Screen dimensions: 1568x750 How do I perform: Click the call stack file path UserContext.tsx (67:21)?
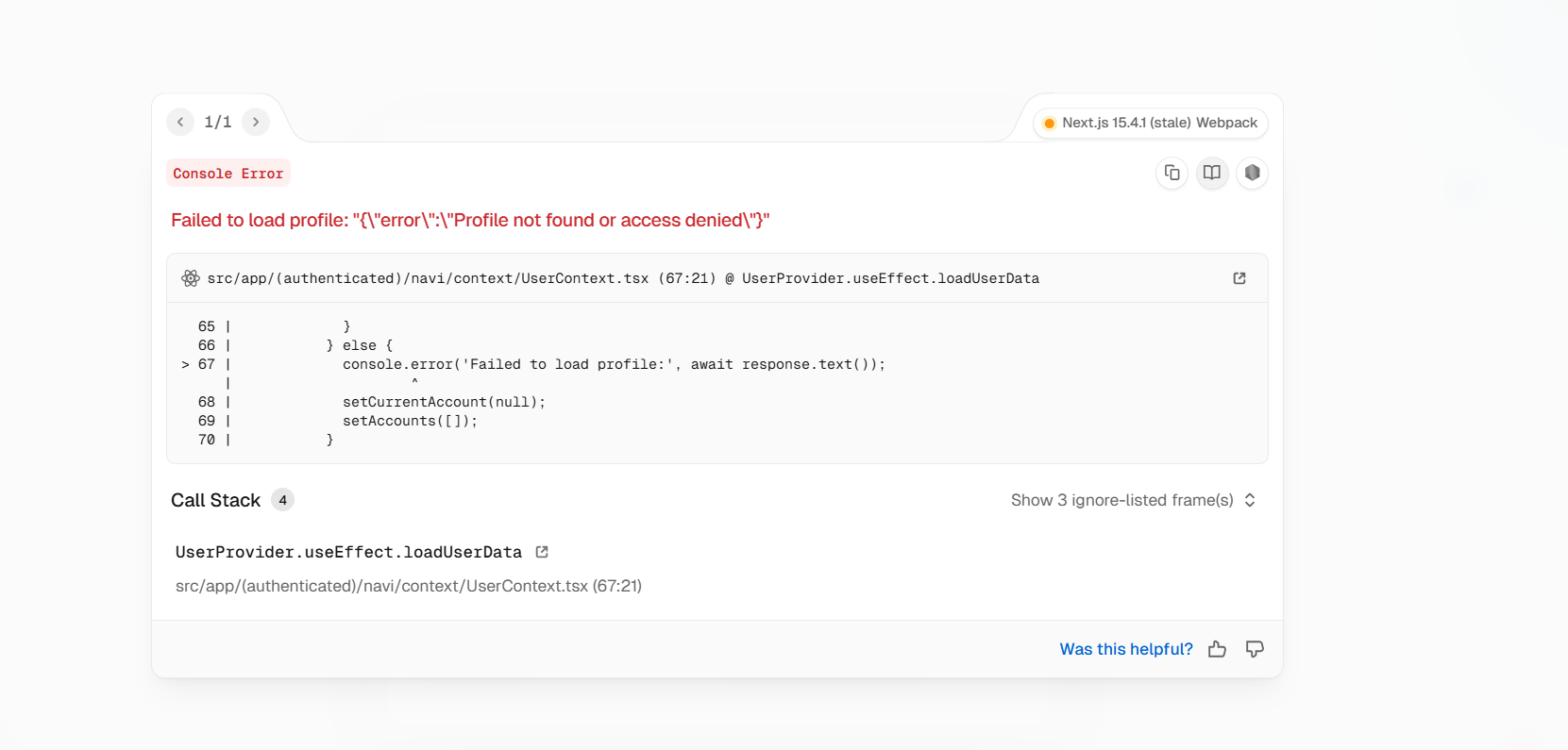[x=409, y=586]
